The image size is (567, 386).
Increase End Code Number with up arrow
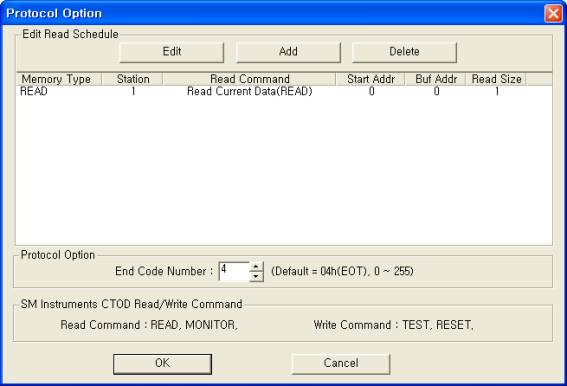(256, 267)
